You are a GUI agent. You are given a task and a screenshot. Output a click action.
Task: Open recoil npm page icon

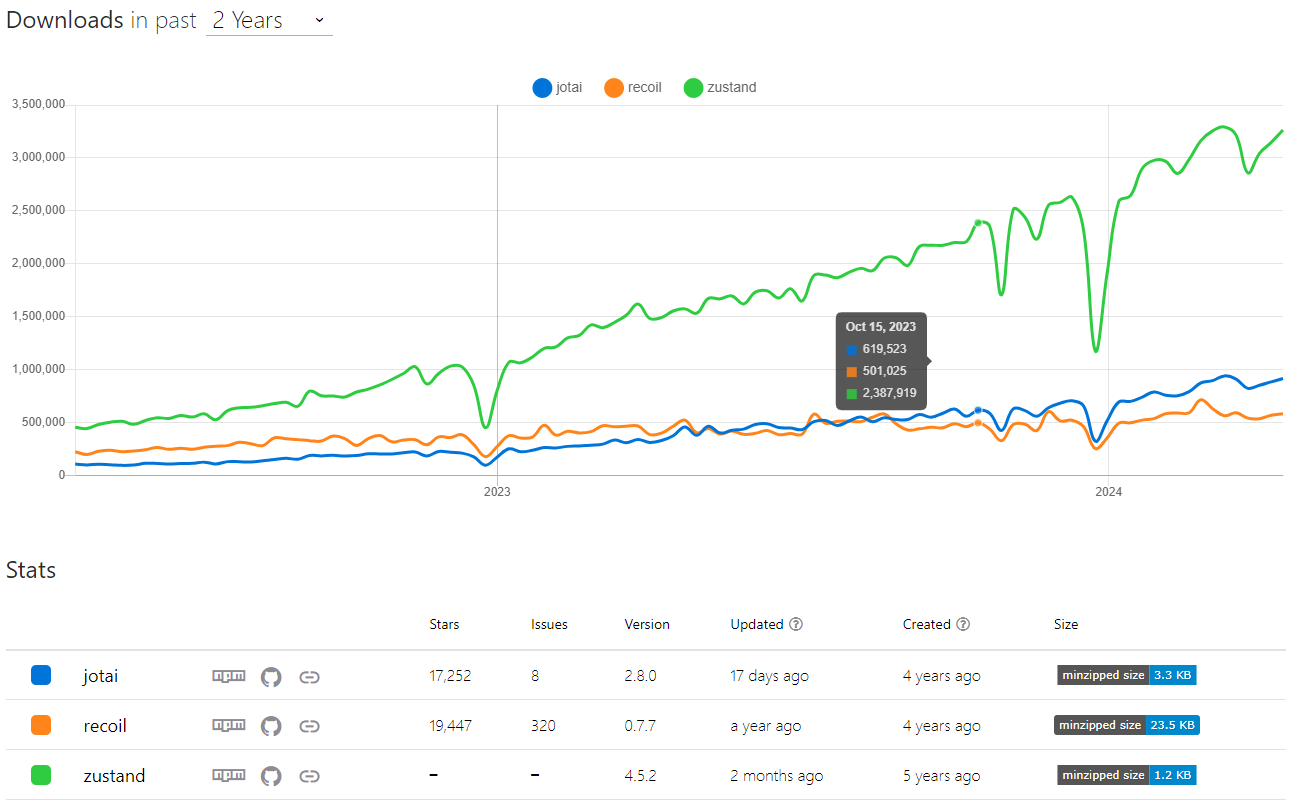(229, 726)
